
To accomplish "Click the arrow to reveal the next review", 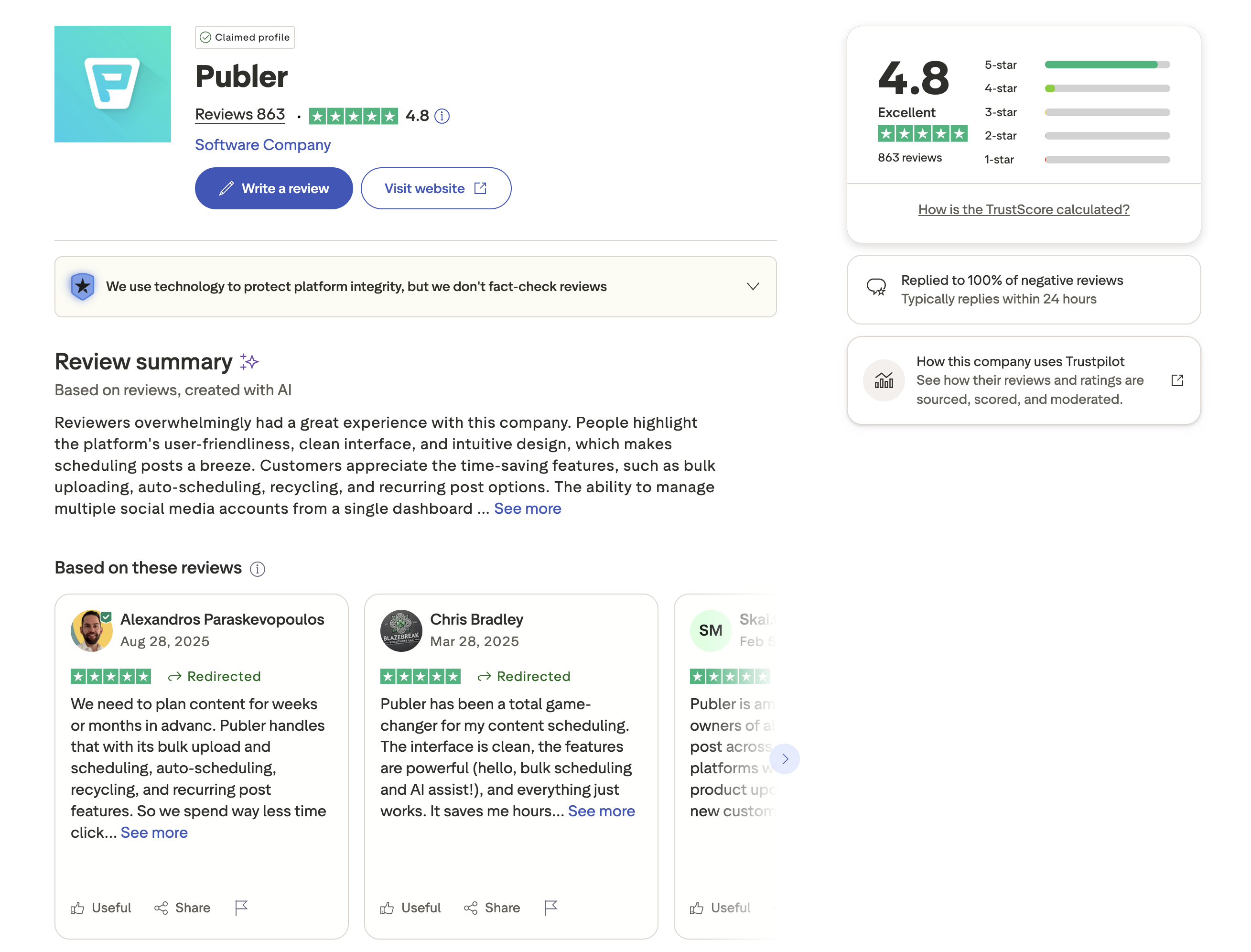I will [x=785, y=759].
